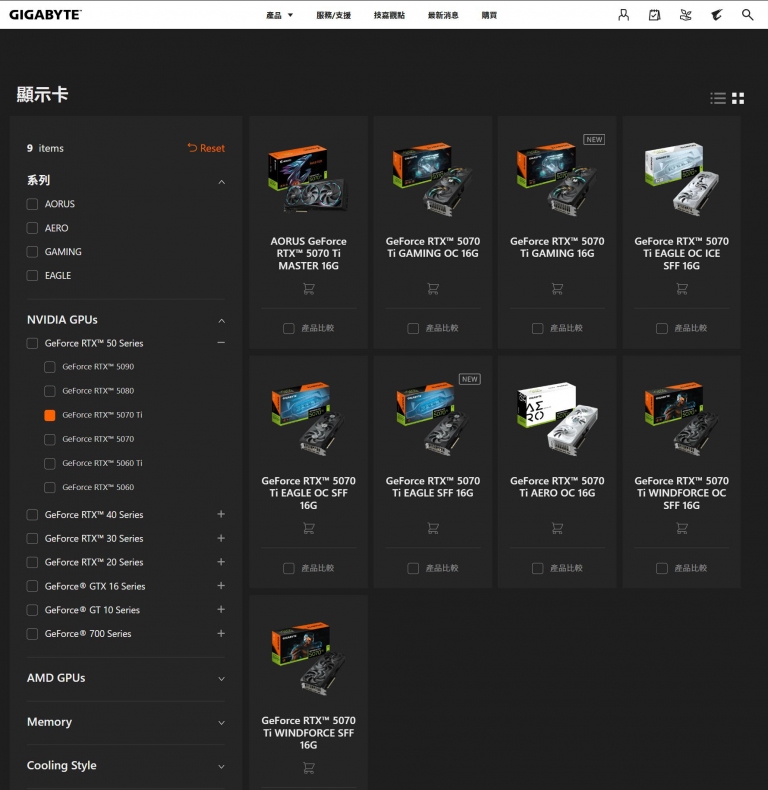This screenshot has height=790, width=768.
Task: Enable compare for AORUS RTX 5070 Ti MASTER
Action: (289, 328)
